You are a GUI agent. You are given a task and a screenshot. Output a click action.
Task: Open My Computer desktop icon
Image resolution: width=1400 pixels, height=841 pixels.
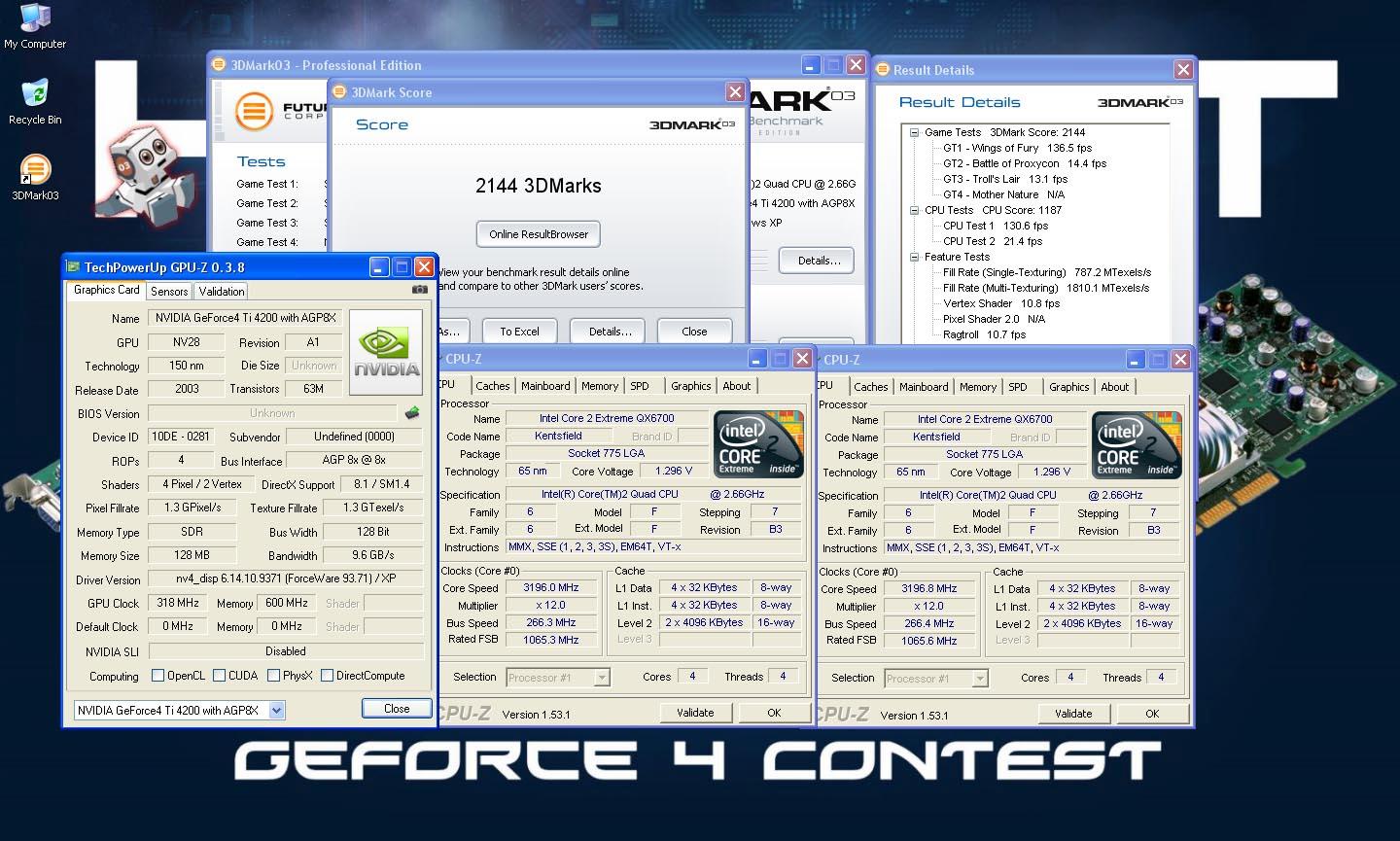point(35,26)
